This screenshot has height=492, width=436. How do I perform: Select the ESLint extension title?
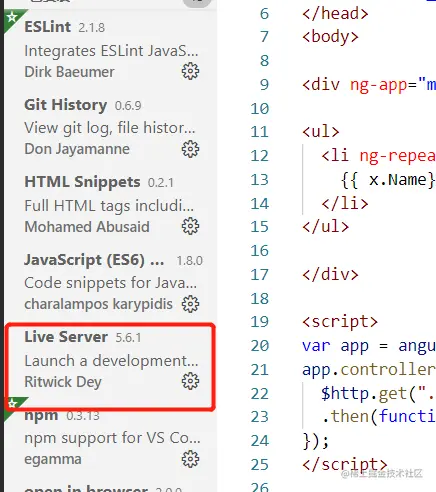coord(47,27)
